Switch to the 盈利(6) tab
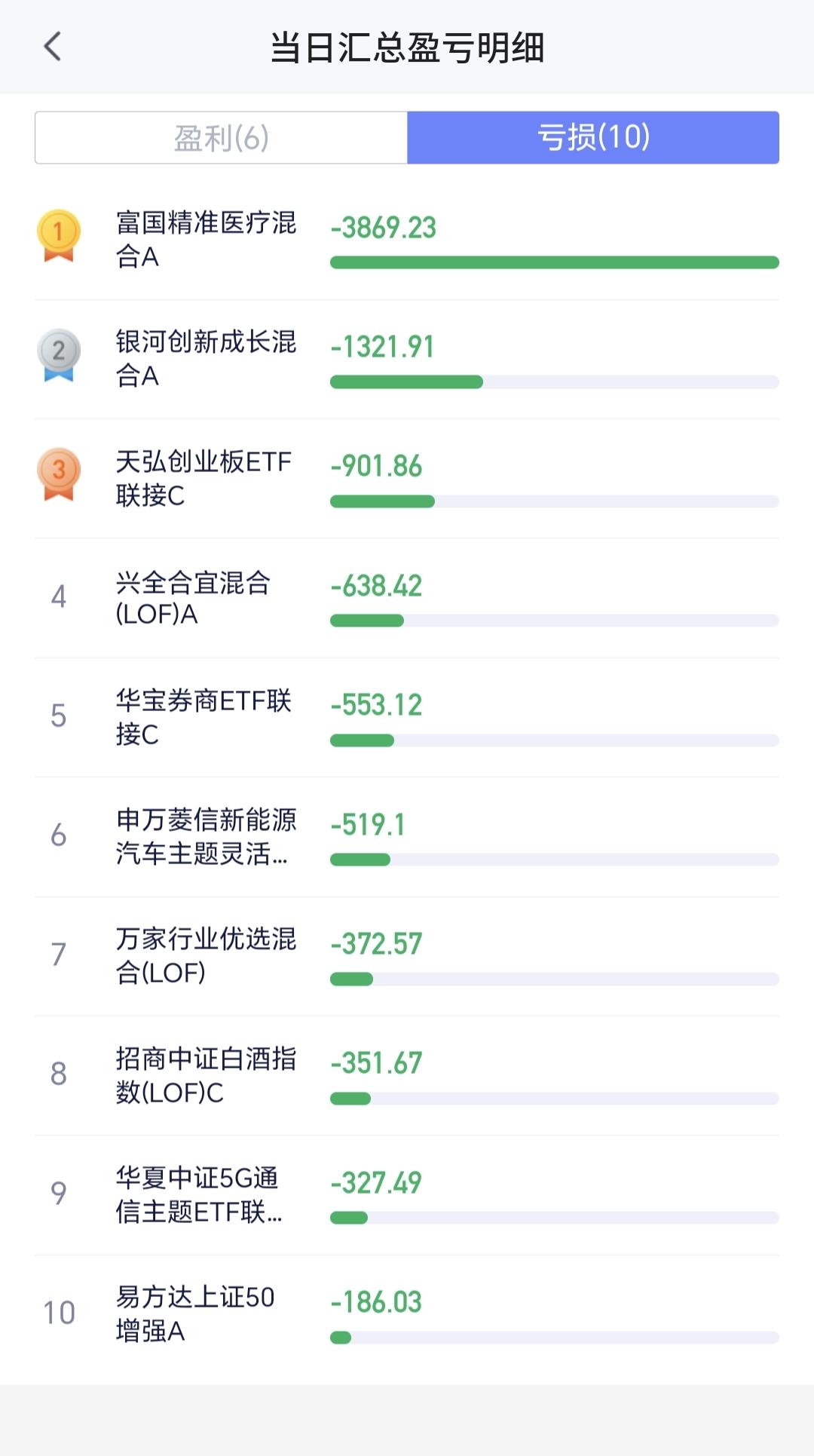 (x=222, y=137)
